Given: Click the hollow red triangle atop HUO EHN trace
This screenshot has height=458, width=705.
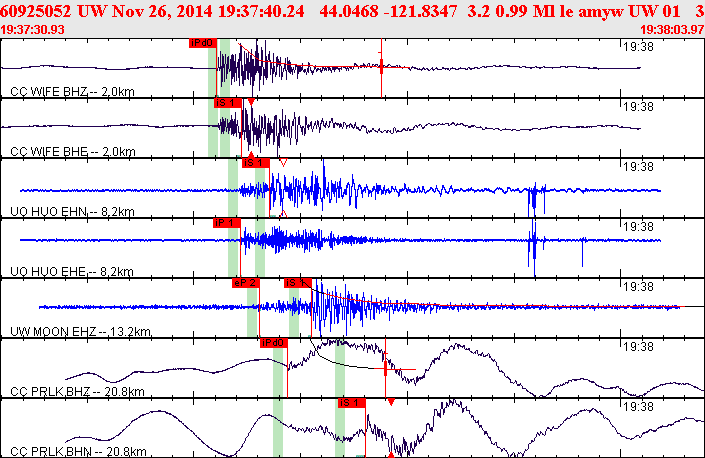Looking at the screenshot, I should click(283, 162).
